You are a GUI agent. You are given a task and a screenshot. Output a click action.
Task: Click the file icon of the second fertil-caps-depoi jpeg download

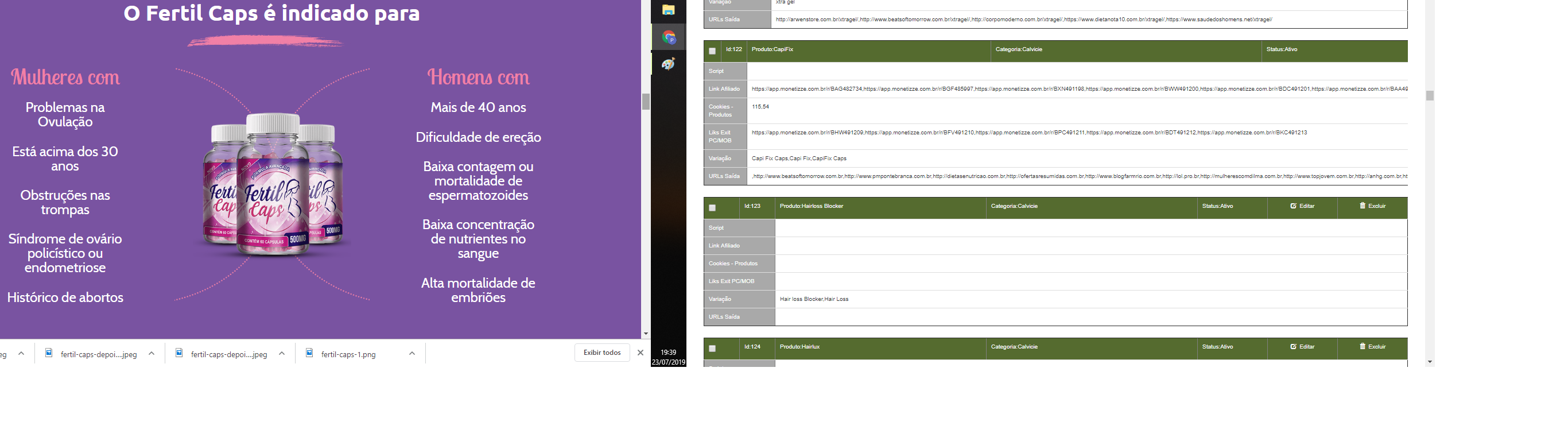pos(179,353)
